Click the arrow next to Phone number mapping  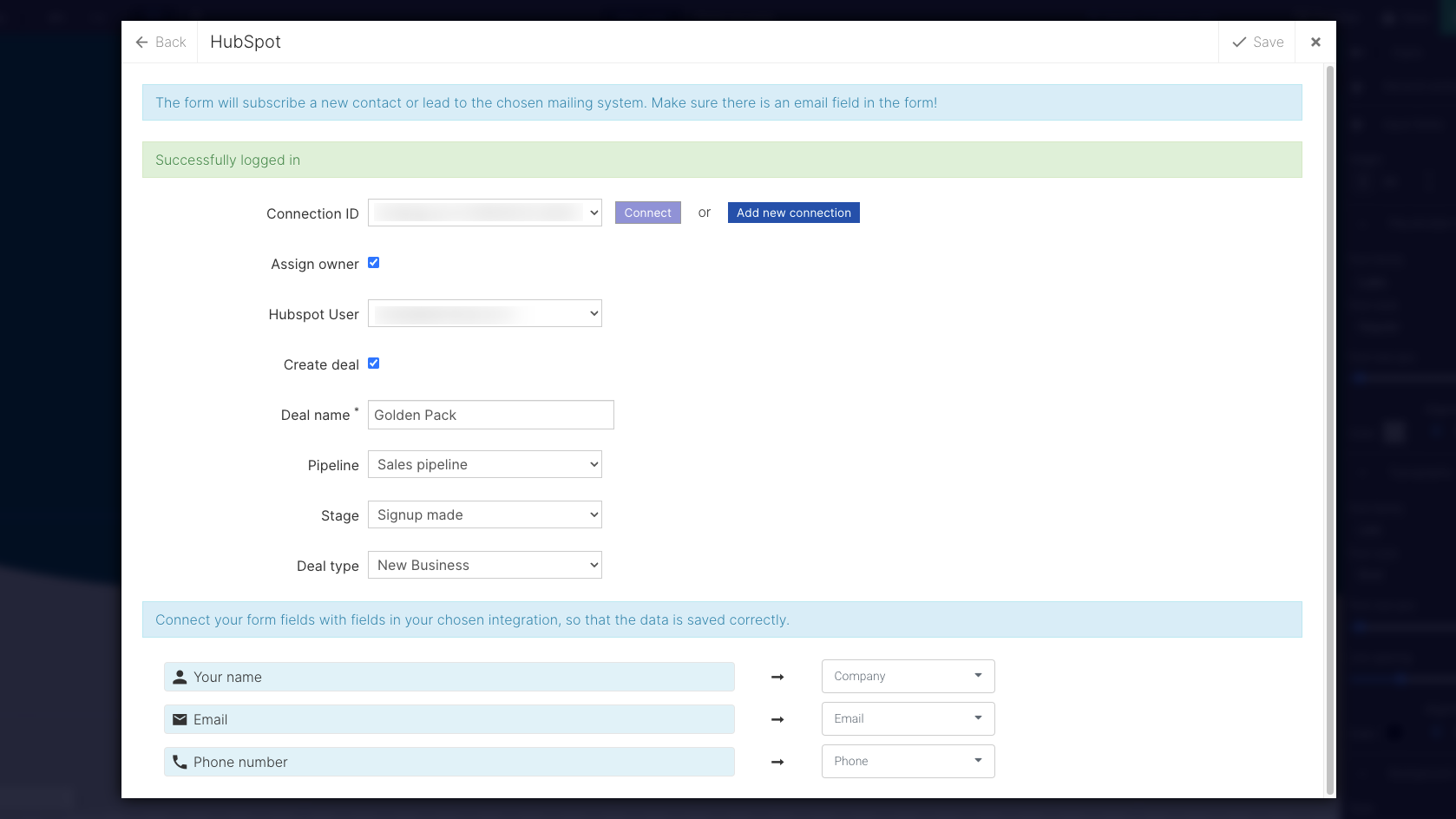(x=777, y=763)
